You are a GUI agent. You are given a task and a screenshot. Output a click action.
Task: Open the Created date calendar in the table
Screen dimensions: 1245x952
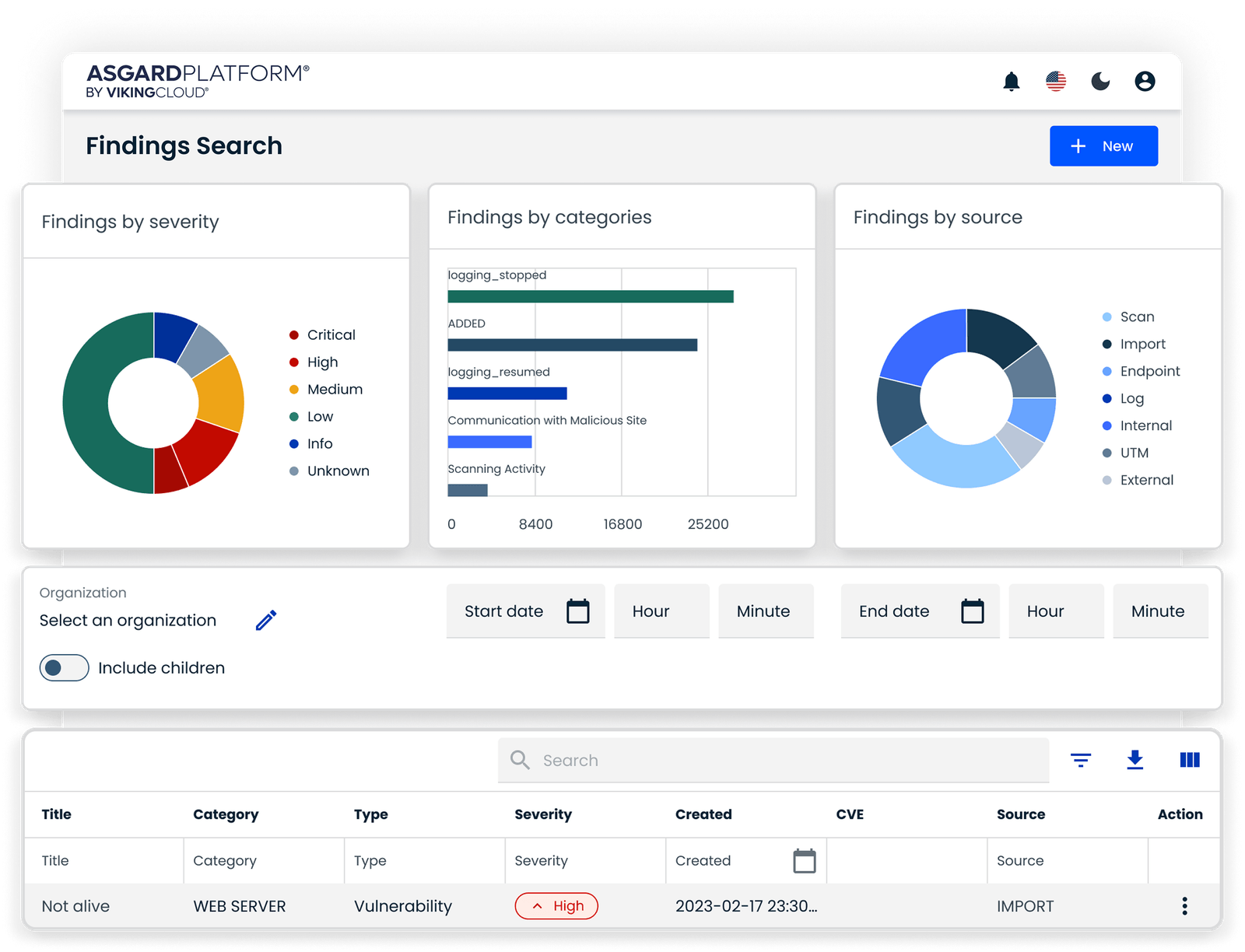pos(806,861)
